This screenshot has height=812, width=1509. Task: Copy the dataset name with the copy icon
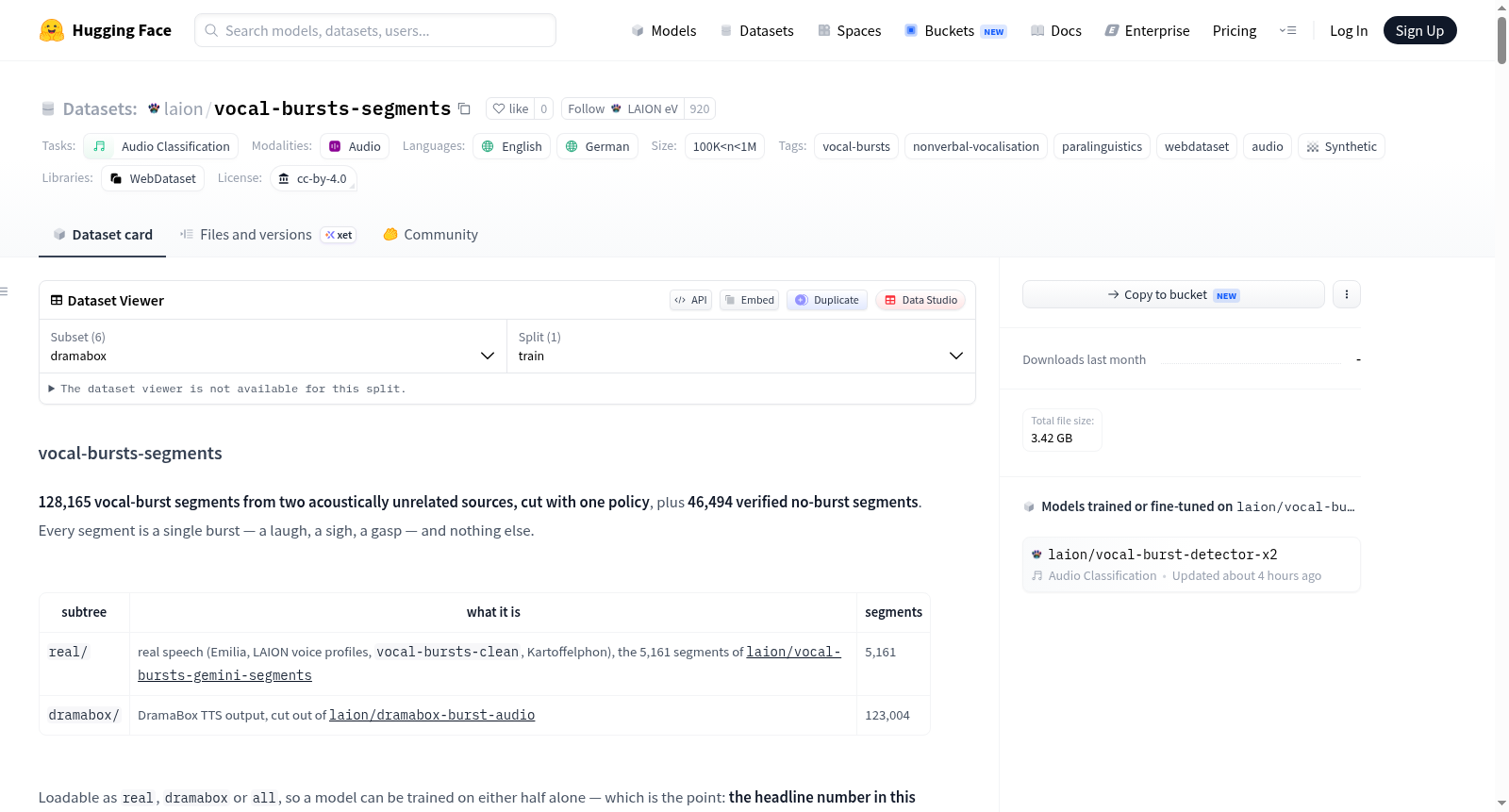point(464,108)
